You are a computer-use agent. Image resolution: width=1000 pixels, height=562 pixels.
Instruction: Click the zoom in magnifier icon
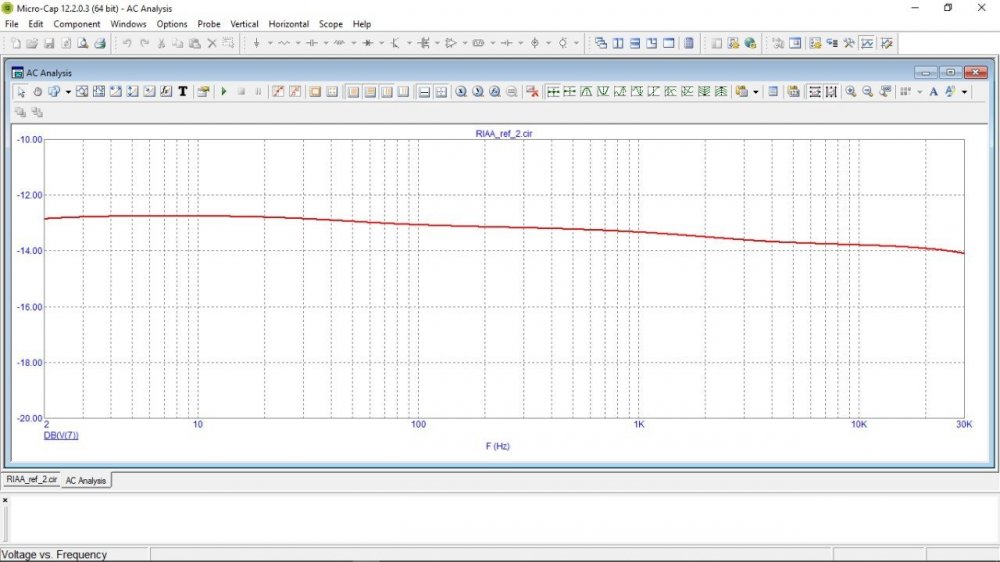(x=850, y=91)
